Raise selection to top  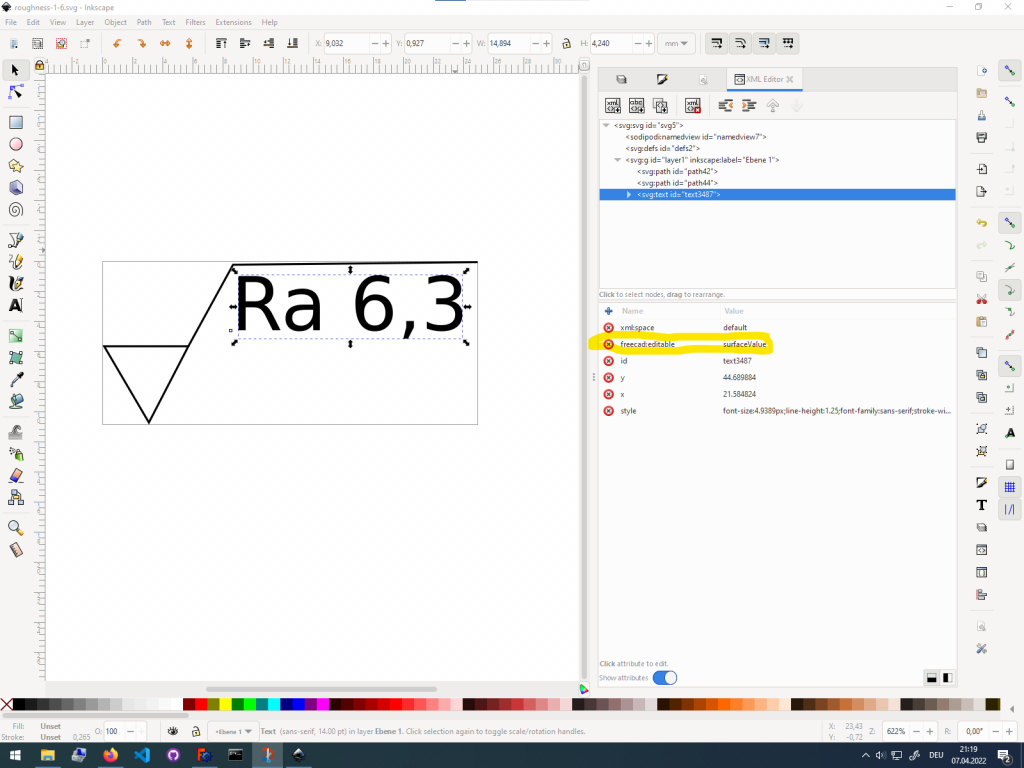[x=221, y=43]
